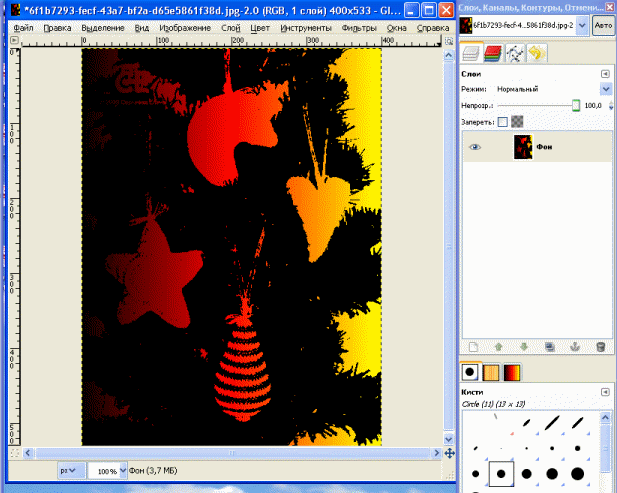Open the Справка menu
This screenshot has height=493, width=617.
pos(433,28)
